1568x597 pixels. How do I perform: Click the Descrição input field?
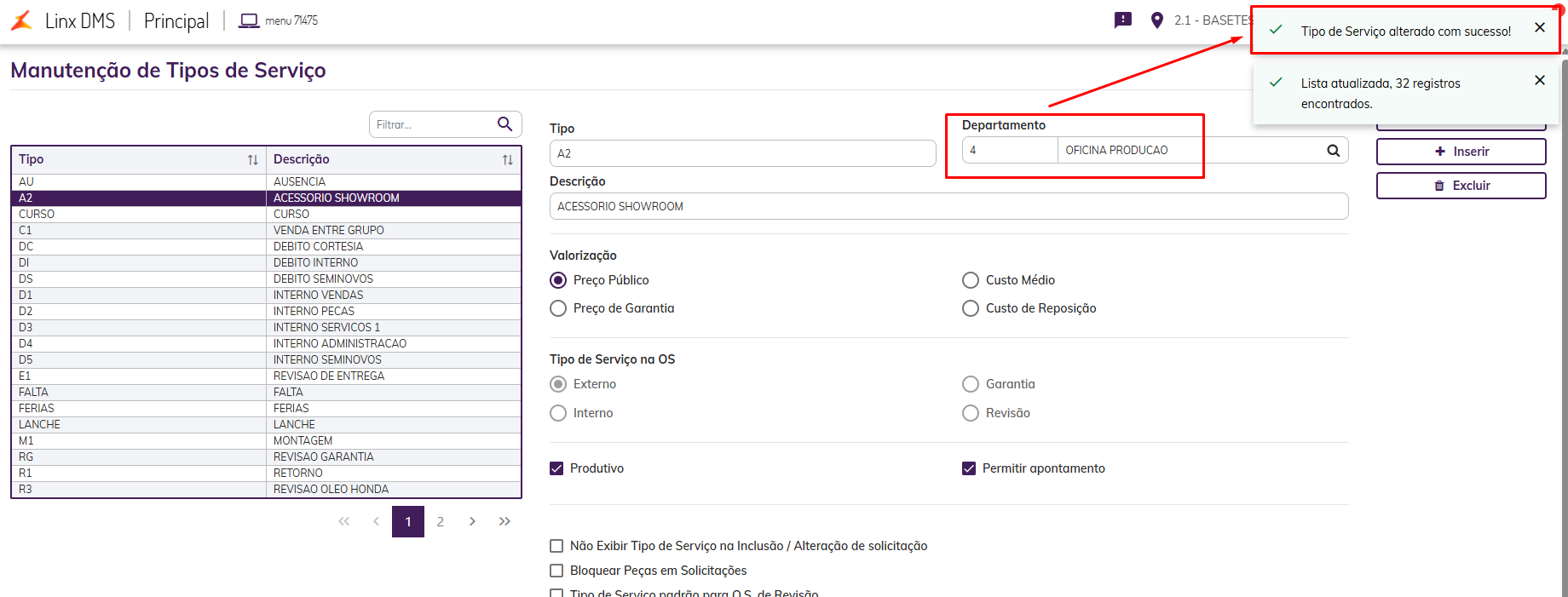(x=948, y=206)
